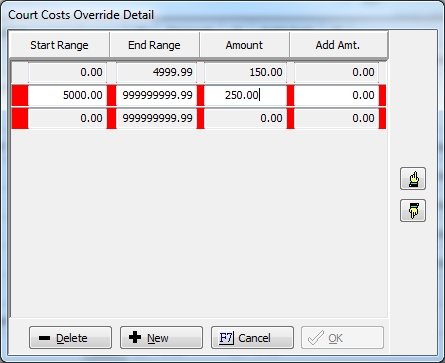Click the plus icon on New button
The width and height of the screenshot is (445, 363).
135,337
